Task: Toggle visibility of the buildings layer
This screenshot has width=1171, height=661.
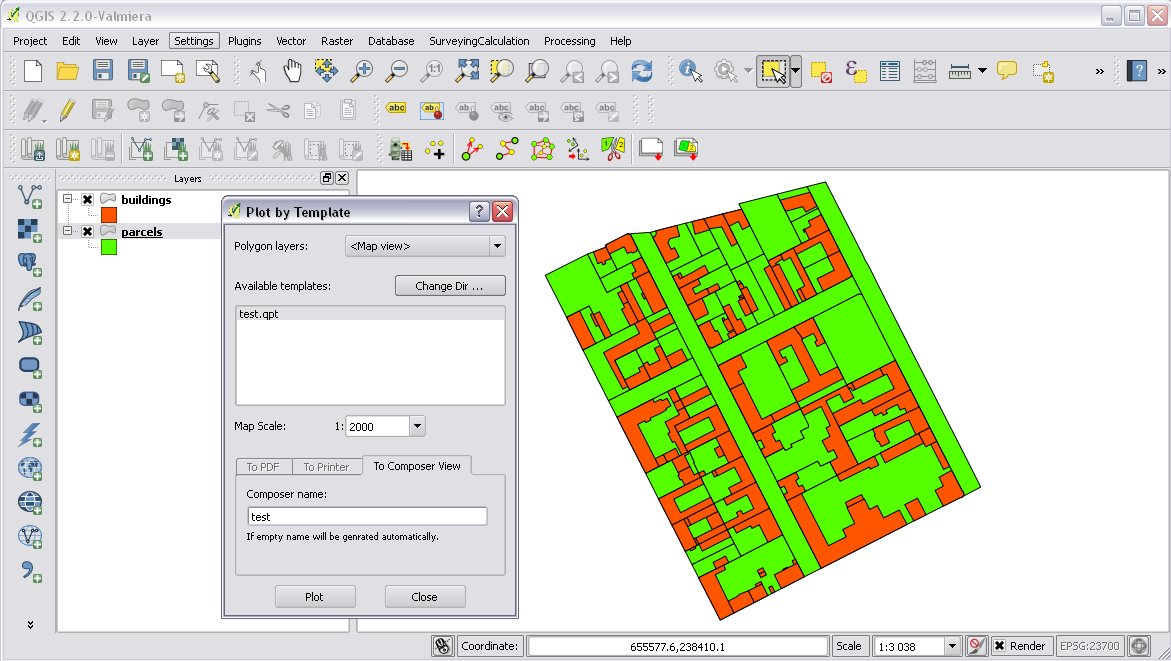Action: pos(88,200)
